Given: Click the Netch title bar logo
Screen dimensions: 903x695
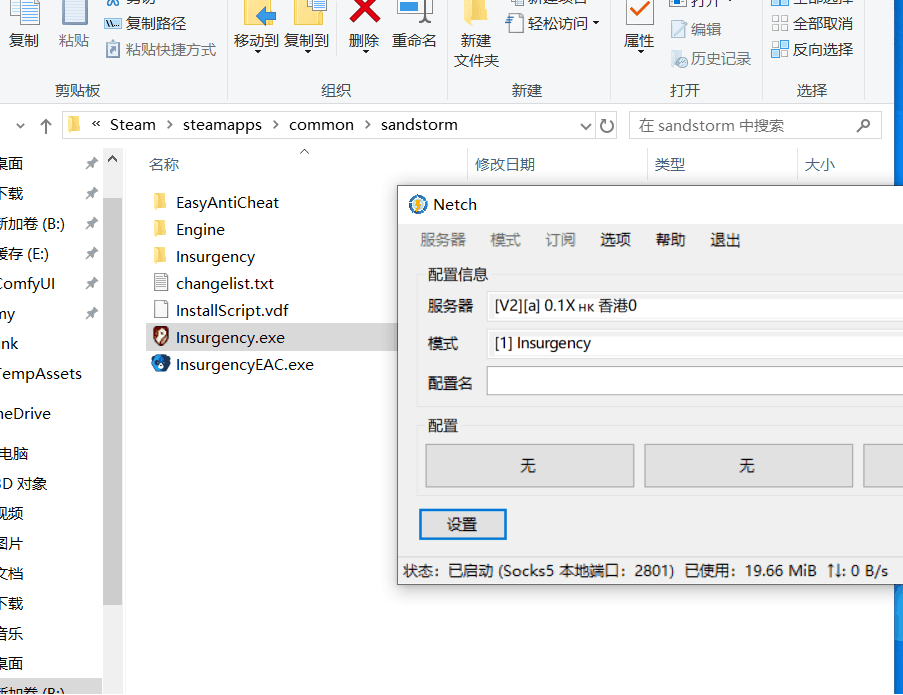Looking at the screenshot, I should 418,204.
